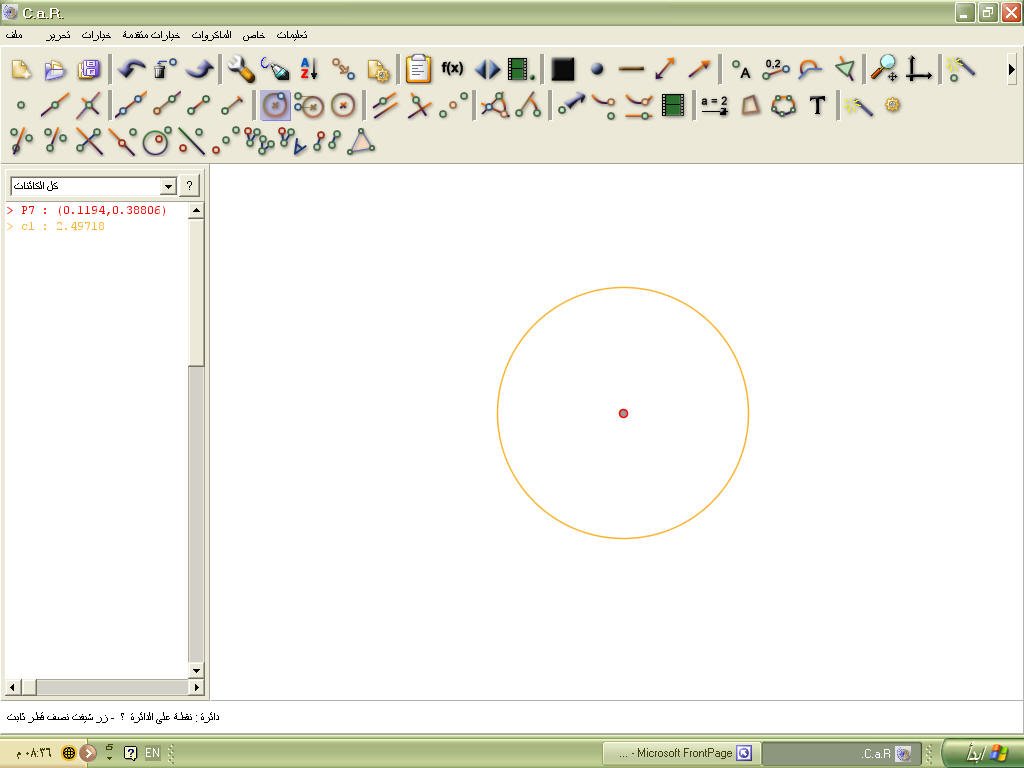Image resolution: width=1024 pixels, height=768 pixels.
Task: Click the A-Z rename objects icon
Action: click(x=309, y=69)
